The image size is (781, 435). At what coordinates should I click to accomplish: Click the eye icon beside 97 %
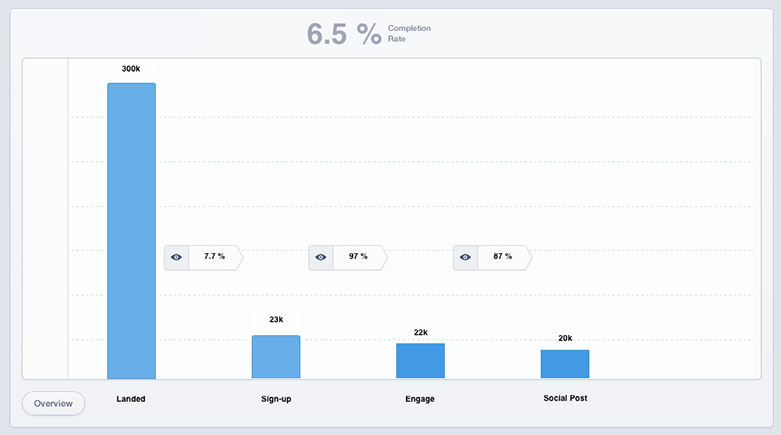321,257
